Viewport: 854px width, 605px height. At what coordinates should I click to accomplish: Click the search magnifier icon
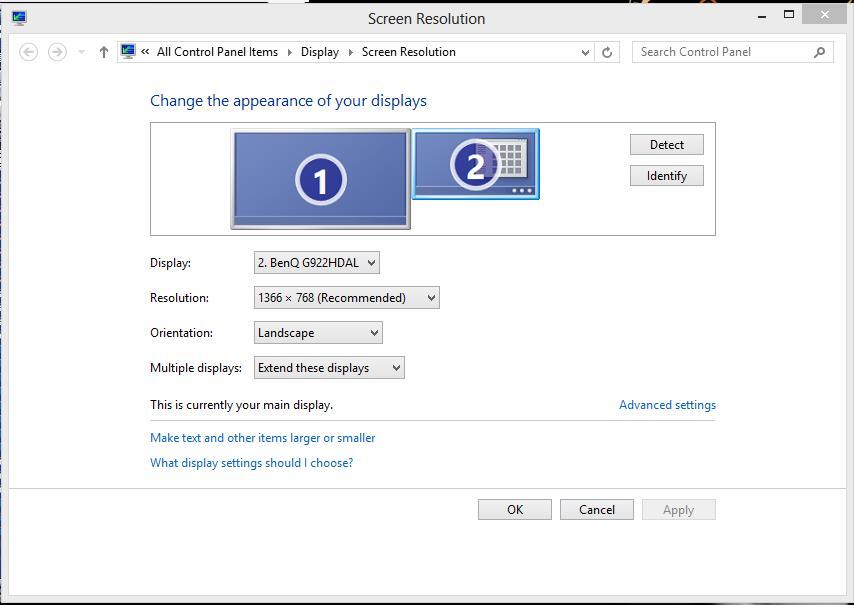coord(819,52)
